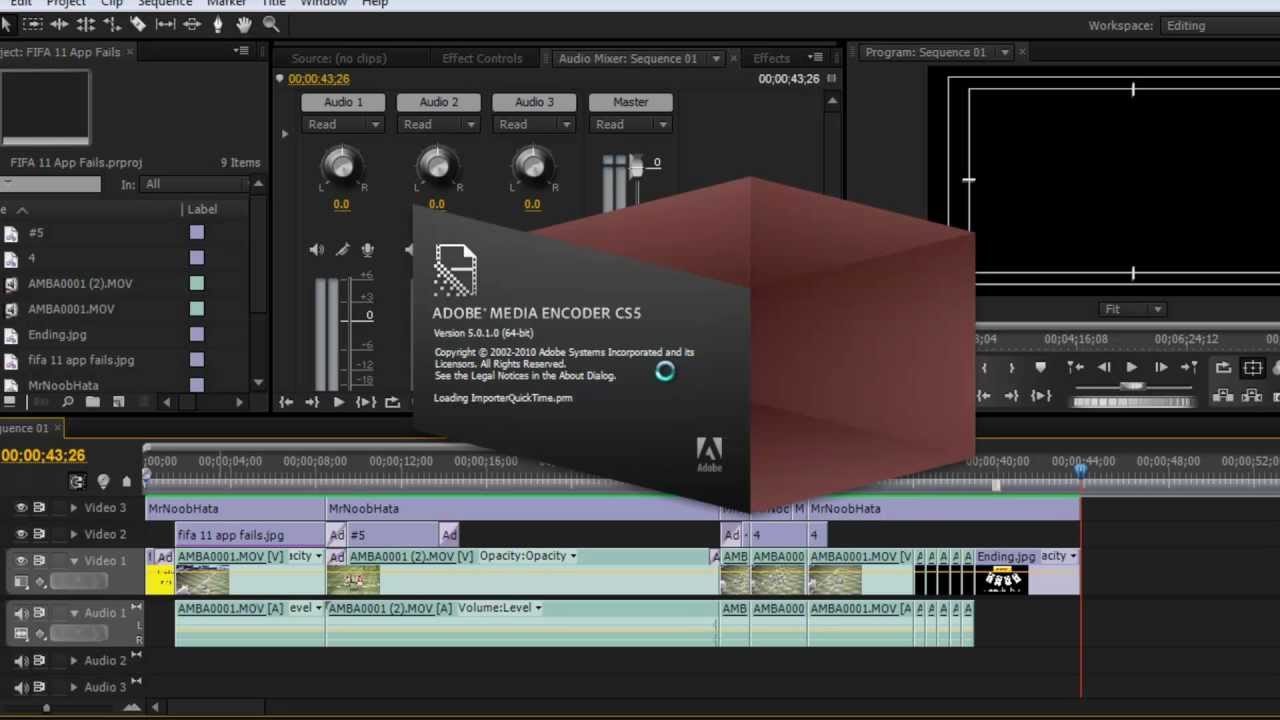
Task: Select the Audio Mixer: Sequence 01 tab
Action: coord(628,58)
